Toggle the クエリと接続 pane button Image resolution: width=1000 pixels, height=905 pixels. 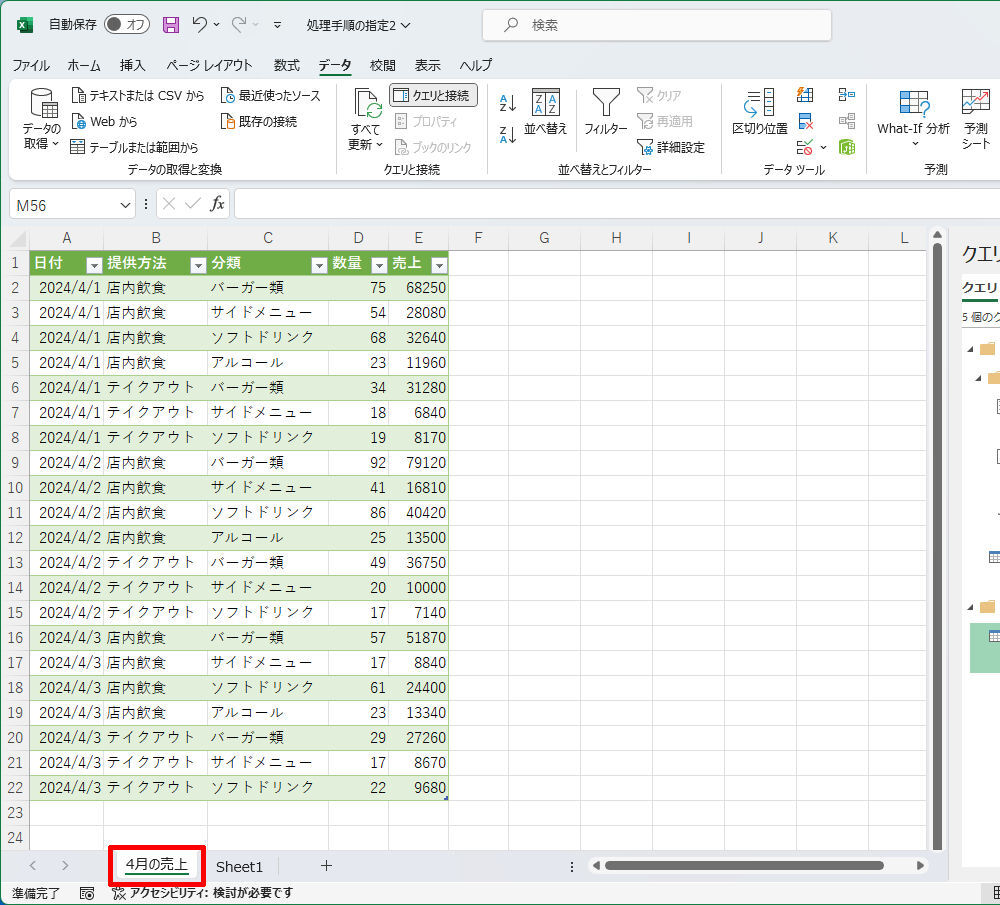433,95
